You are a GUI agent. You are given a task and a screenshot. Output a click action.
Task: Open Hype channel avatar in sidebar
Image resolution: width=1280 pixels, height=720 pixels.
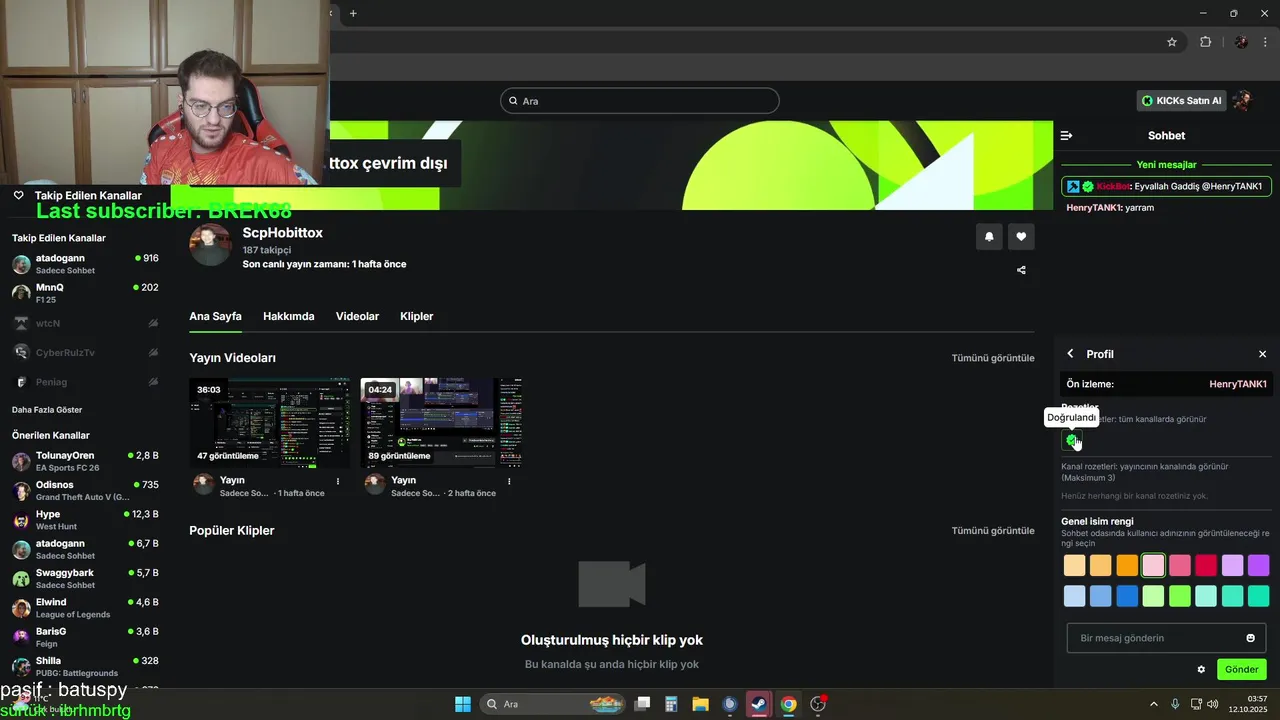point(21,520)
